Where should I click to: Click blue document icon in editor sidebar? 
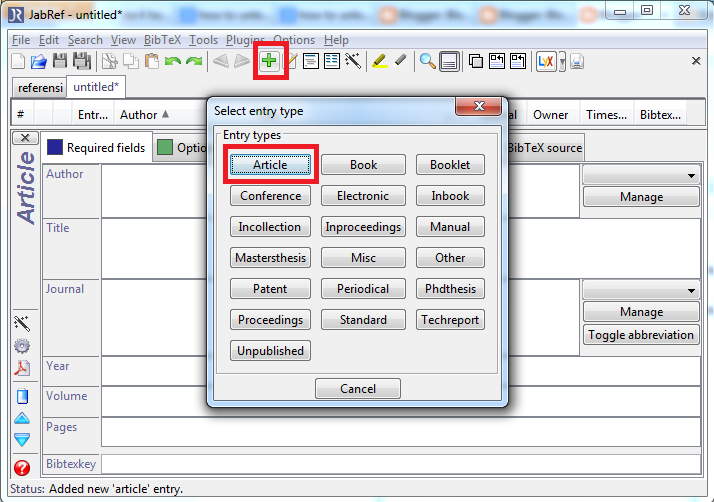(22, 396)
